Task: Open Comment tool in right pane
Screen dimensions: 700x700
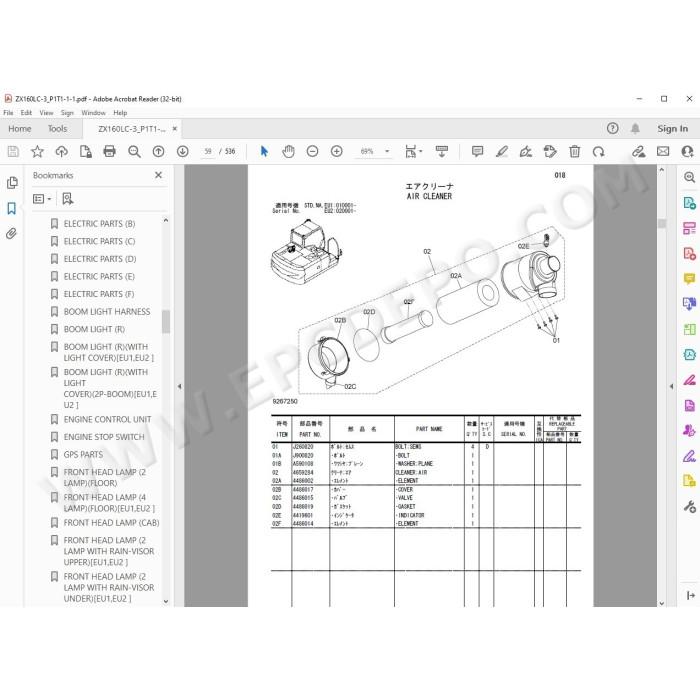Action: point(690,279)
